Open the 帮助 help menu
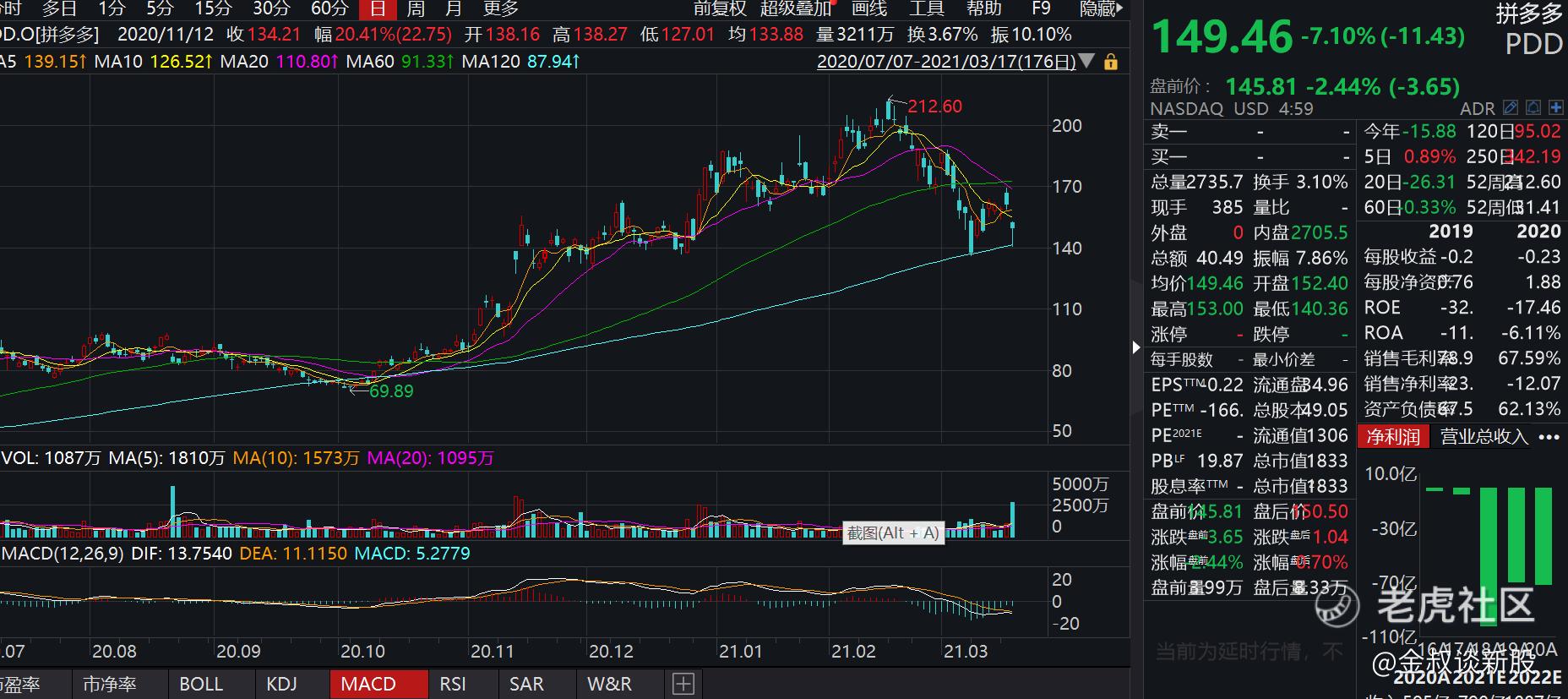The image size is (1568, 699). click(983, 8)
